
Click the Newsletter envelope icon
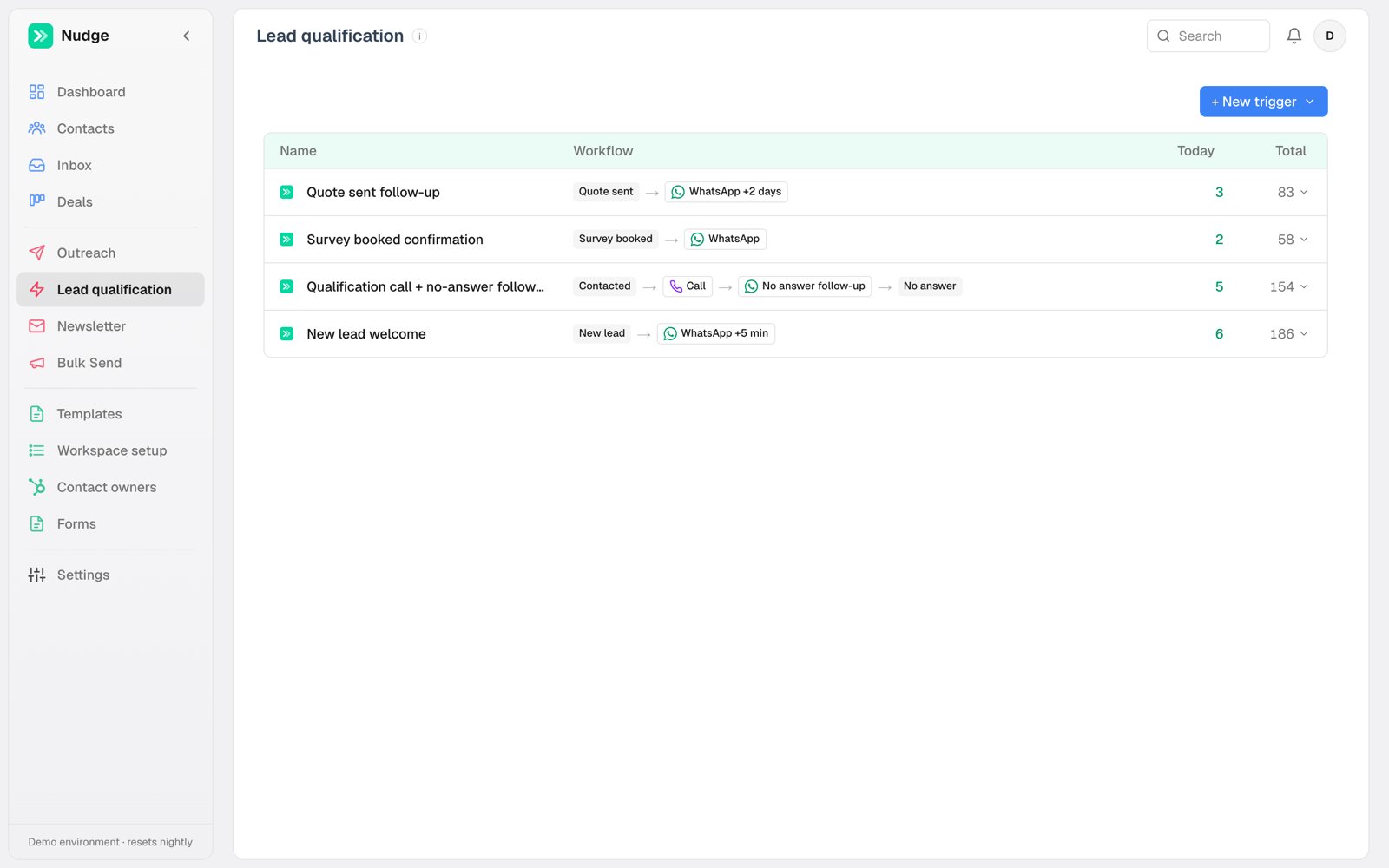click(36, 326)
